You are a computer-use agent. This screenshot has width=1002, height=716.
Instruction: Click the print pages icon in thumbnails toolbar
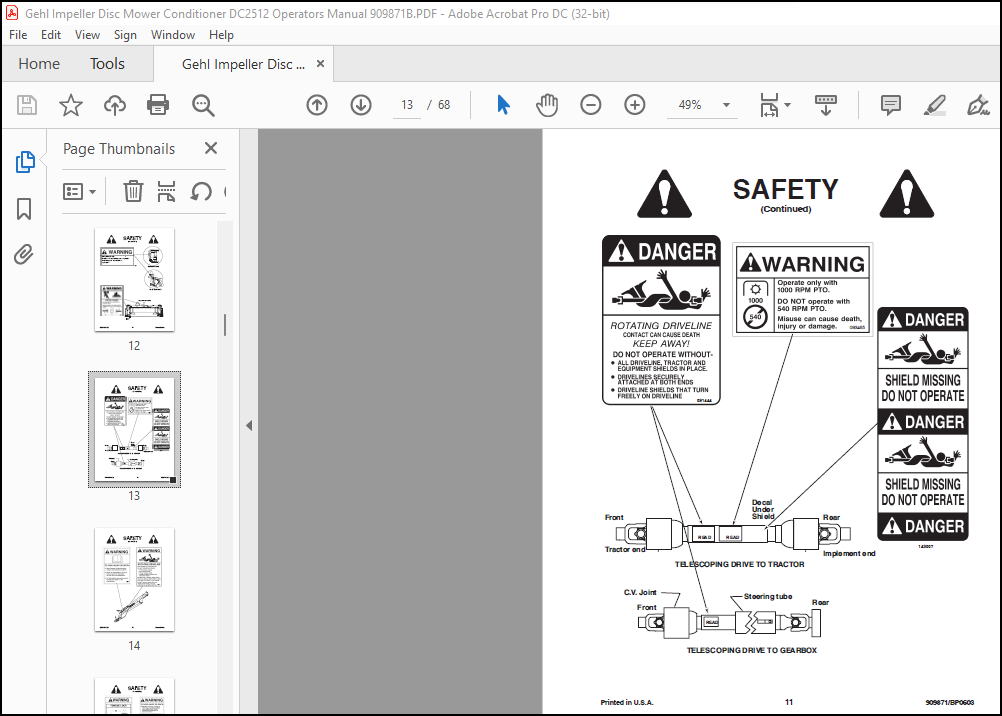[x=166, y=191]
